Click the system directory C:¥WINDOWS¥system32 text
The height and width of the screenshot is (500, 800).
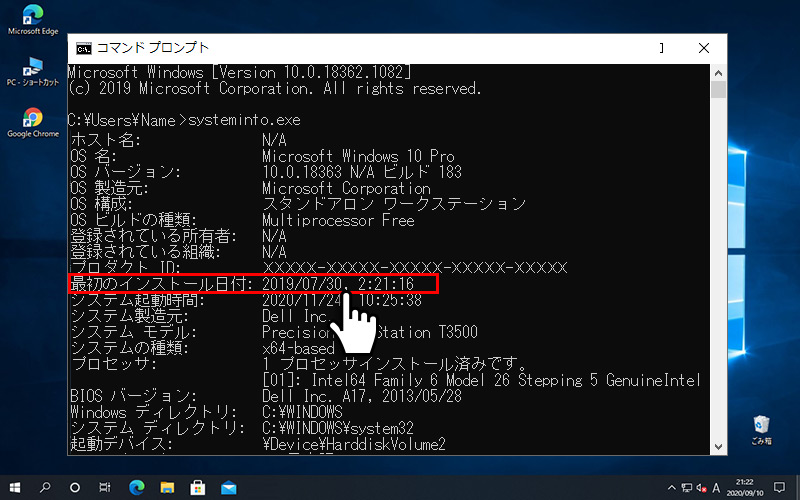(x=338, y=428)
